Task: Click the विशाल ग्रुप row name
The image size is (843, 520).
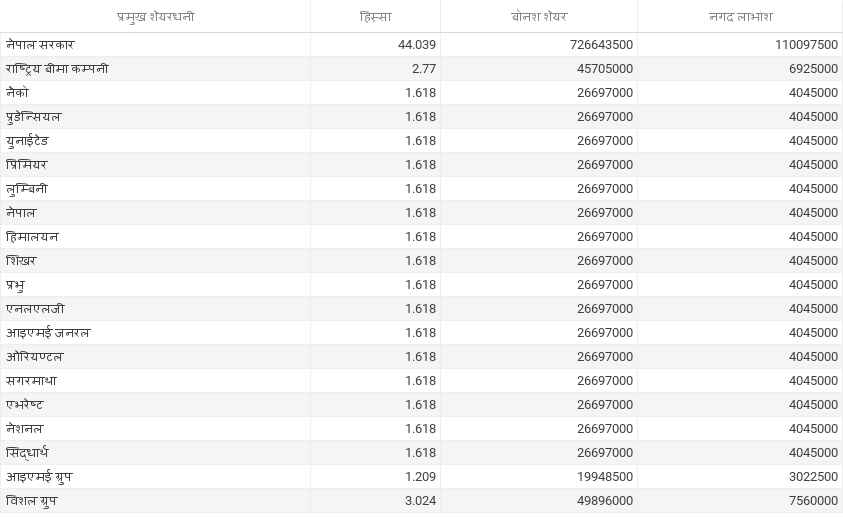Action: pyautogui.click(x=32, y=501)
